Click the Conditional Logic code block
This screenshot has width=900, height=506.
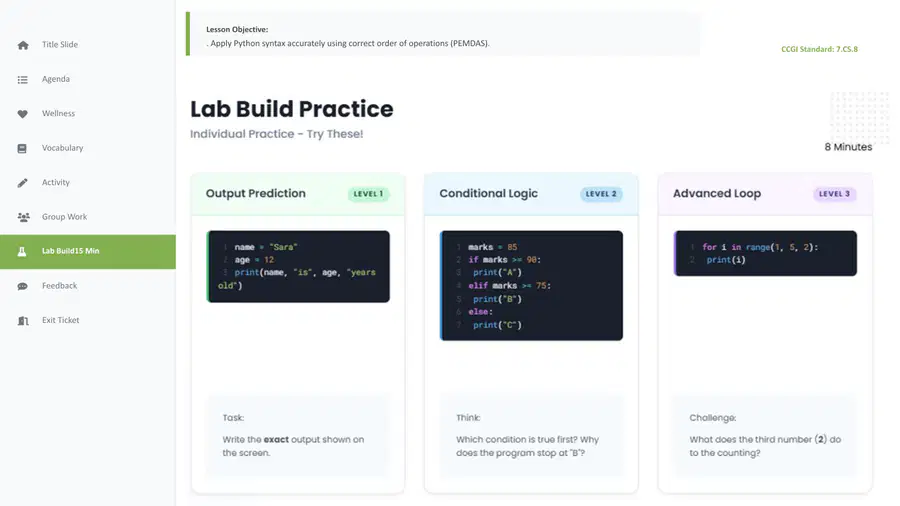[532, 286]
